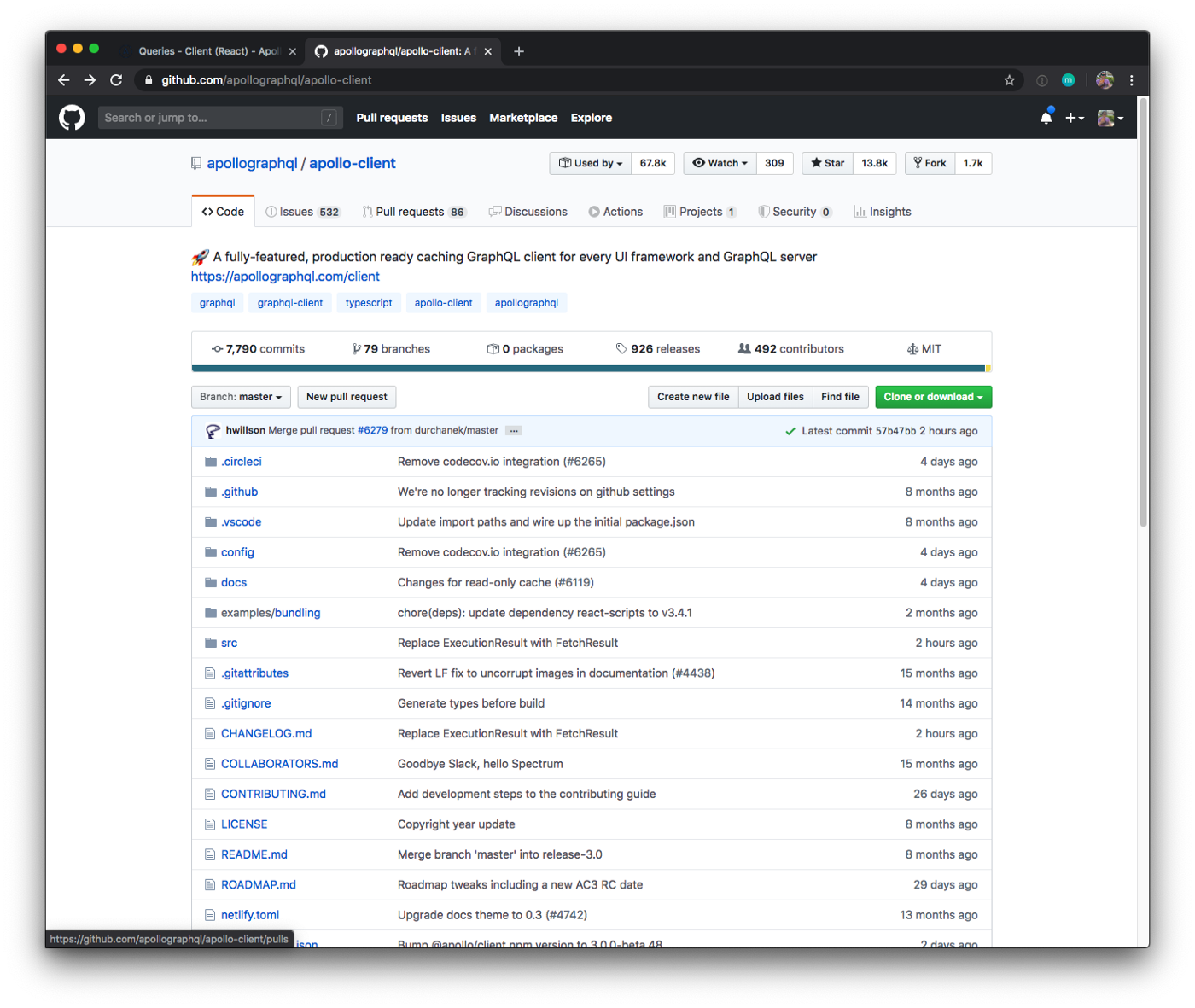1195x1008 pixels.
Task: Open the apollographql owner link
Action: (252, 163)
